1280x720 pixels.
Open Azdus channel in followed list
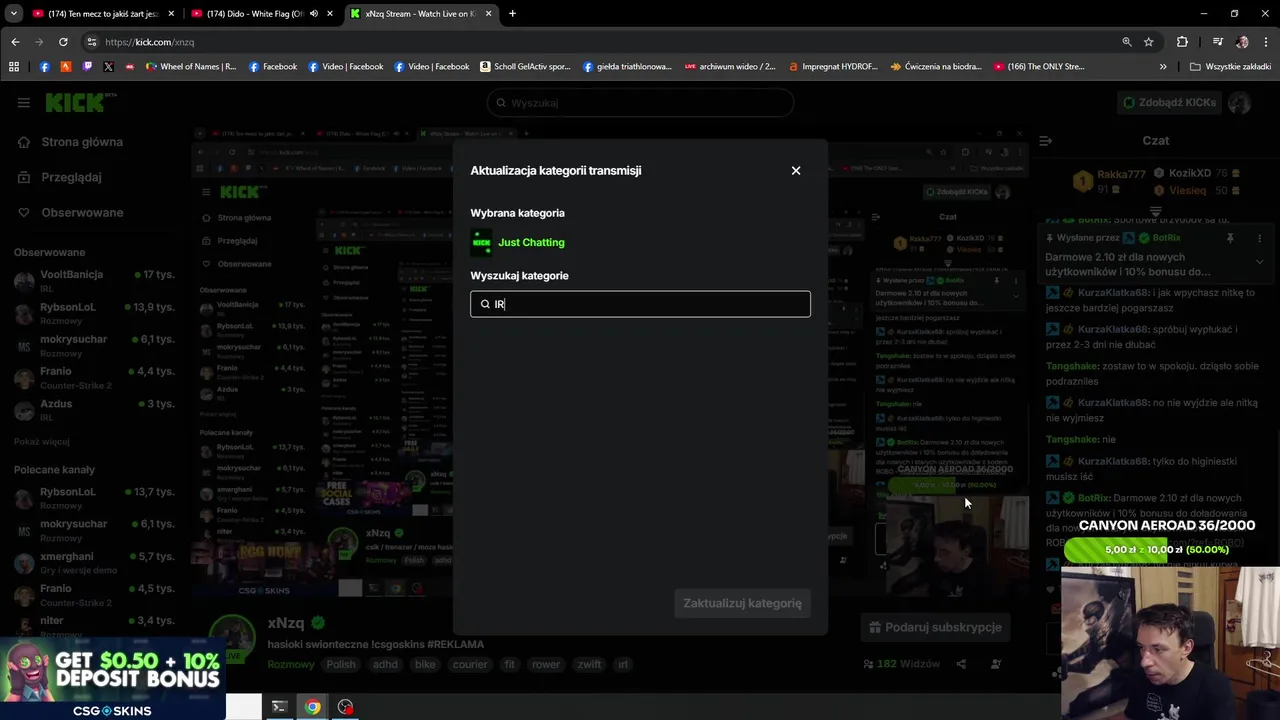click(95, 409)
